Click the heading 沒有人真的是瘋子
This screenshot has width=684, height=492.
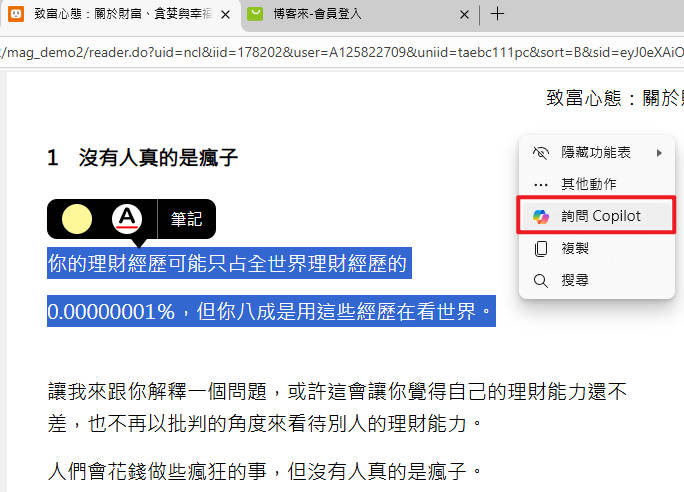tap(158, 157)
